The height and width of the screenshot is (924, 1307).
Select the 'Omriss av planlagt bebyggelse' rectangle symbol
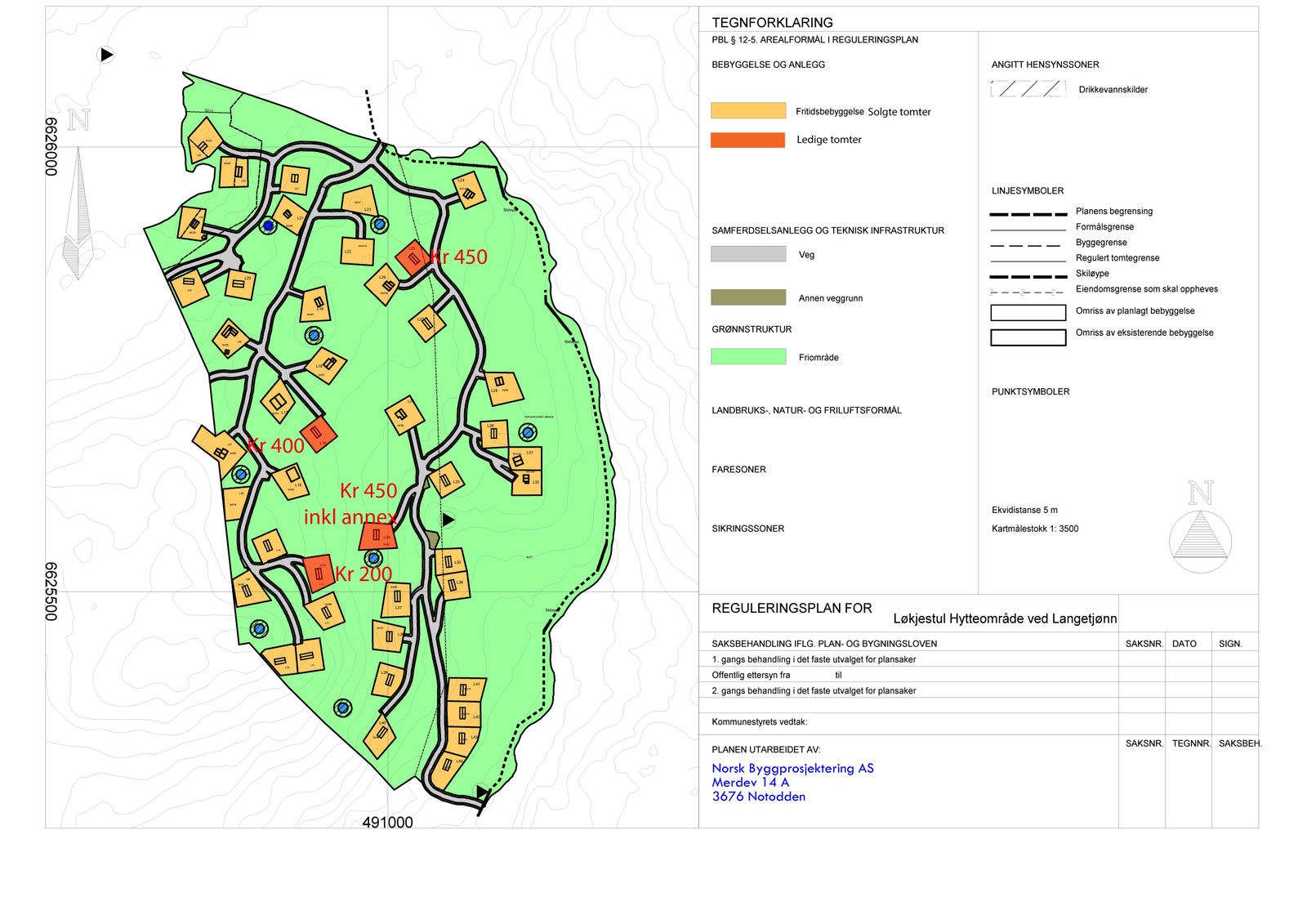(1028, 313)
